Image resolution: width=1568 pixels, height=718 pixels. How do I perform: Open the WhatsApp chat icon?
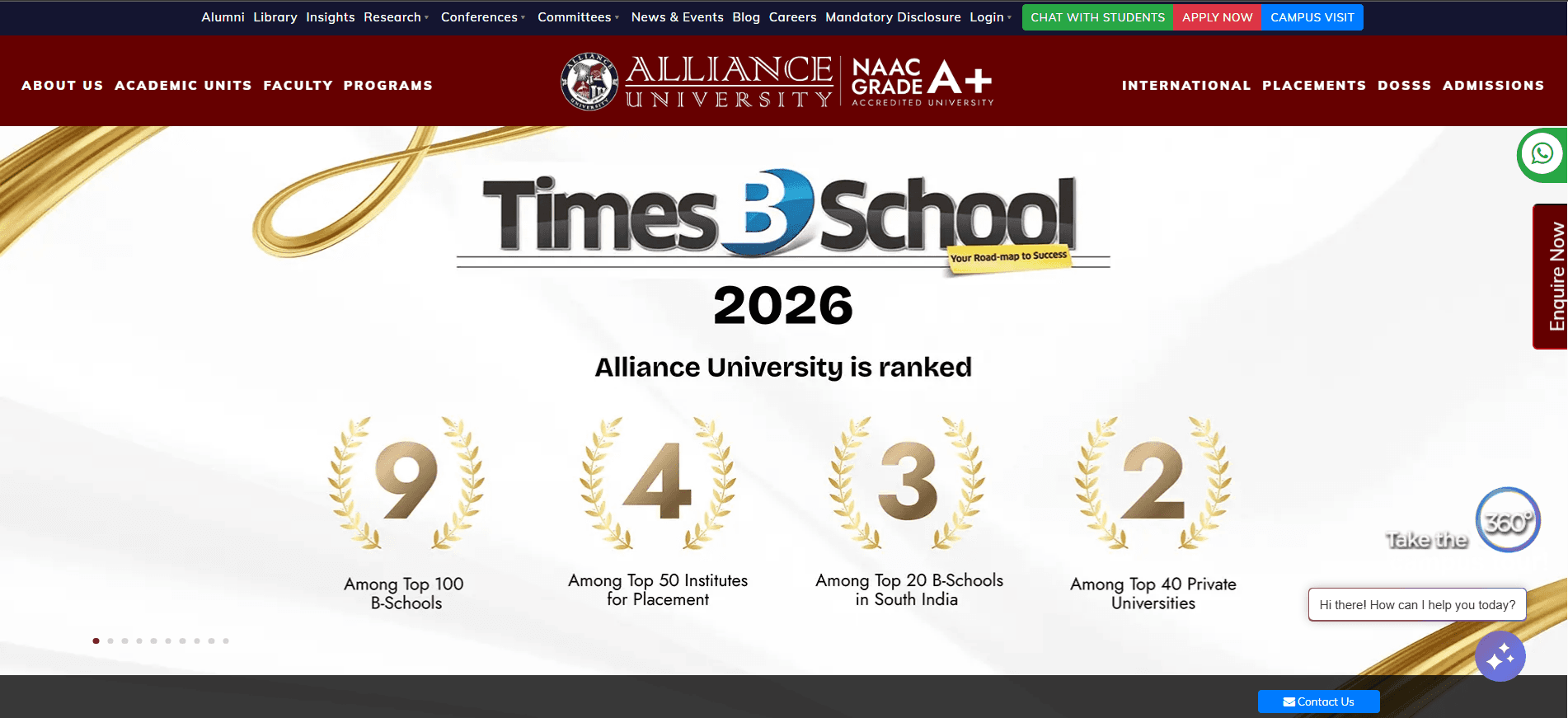tap(1542, 155)
